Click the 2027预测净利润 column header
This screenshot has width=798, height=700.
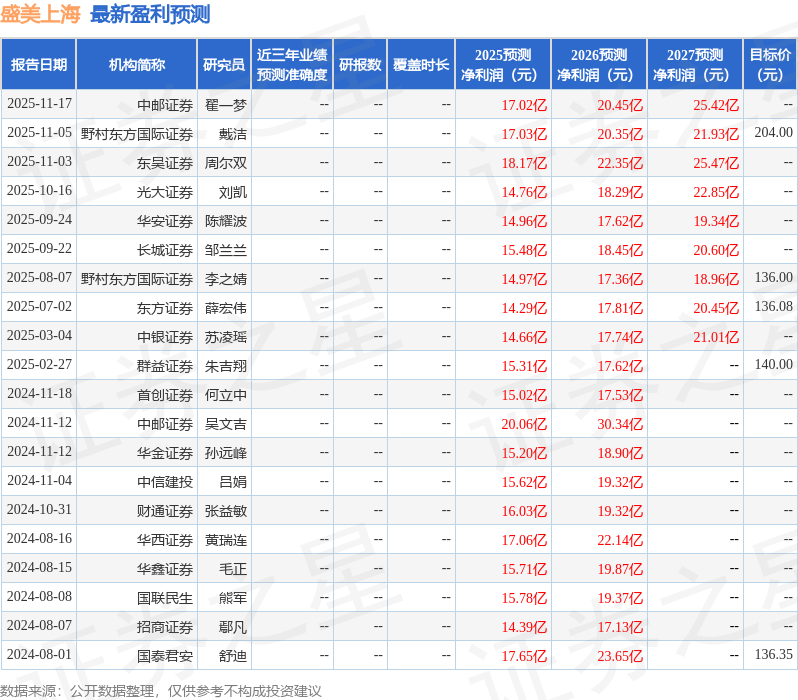pos(695,65)
